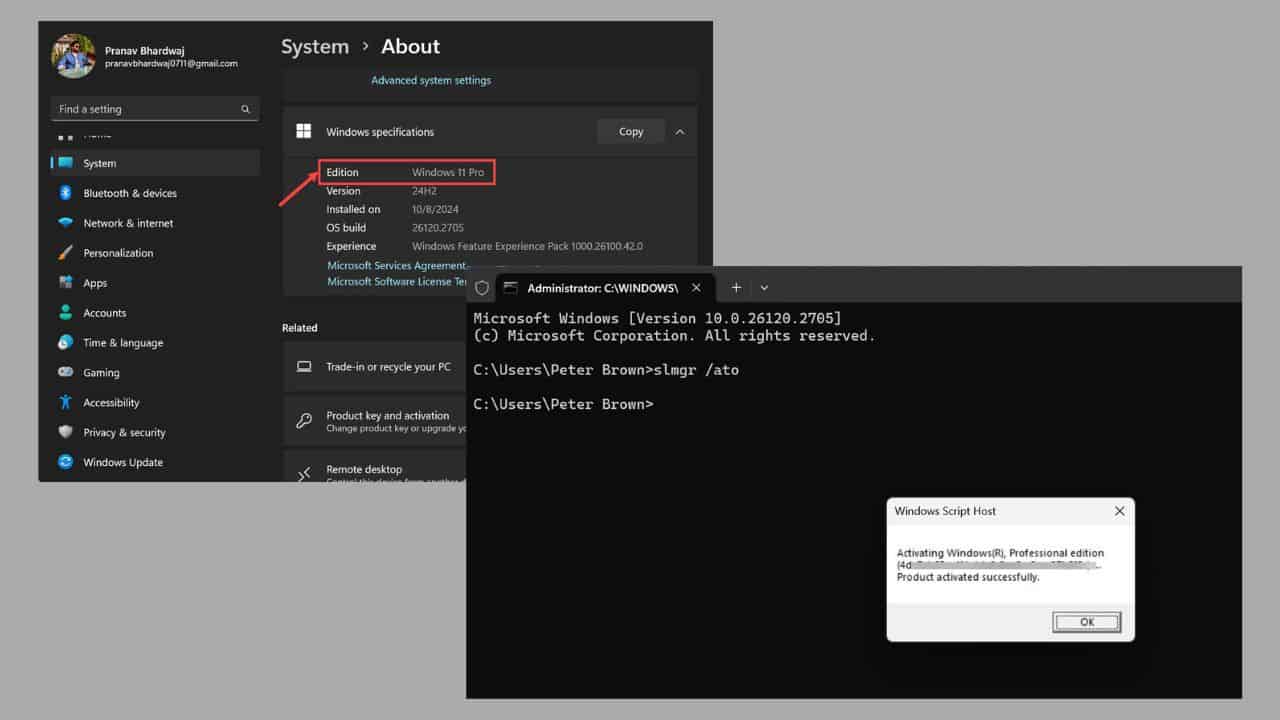
Task: Open the Apps icon in sidebar
Action: pos(66,283)
